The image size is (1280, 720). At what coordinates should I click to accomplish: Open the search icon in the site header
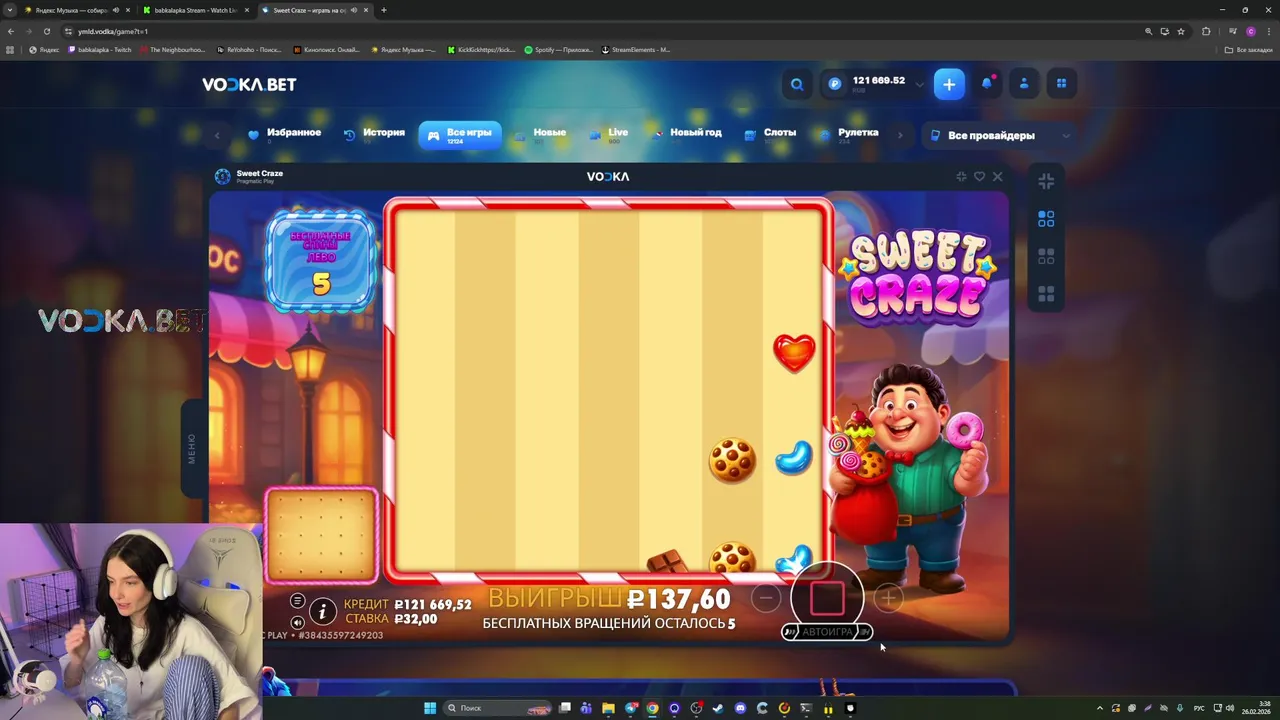797,85
